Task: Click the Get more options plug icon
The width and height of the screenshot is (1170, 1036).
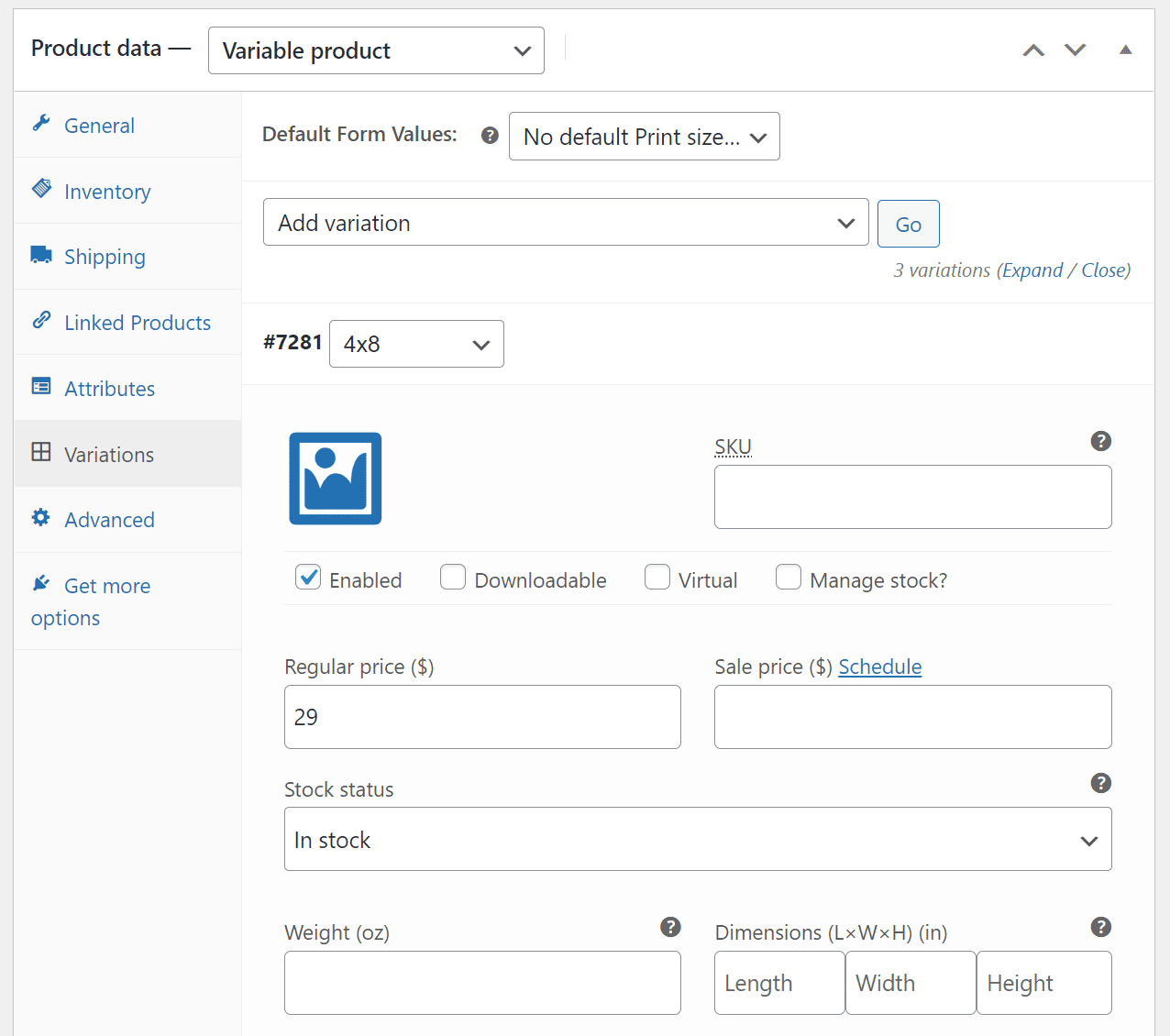Action: pos(41,583)
